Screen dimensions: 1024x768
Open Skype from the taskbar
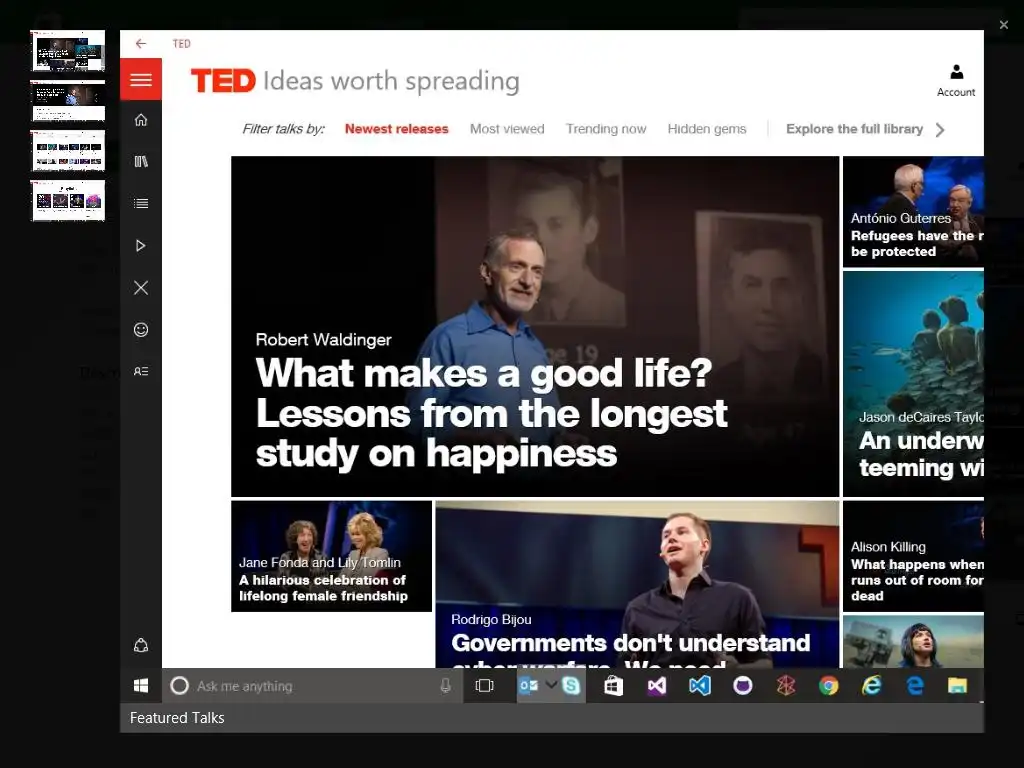click(x=571, y=686)
